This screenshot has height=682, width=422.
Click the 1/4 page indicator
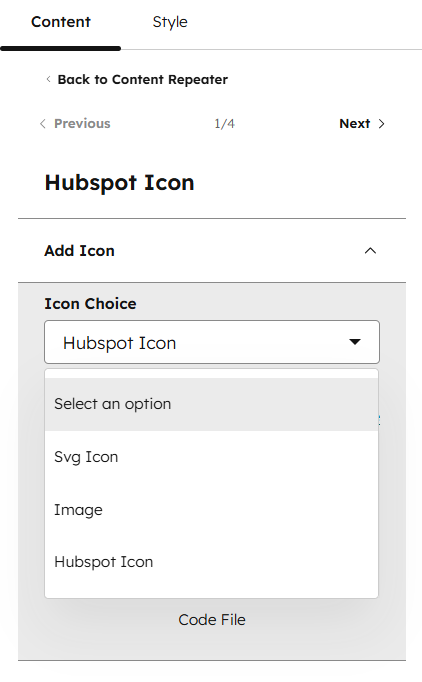pyautogui.click(x=224, y=124)
